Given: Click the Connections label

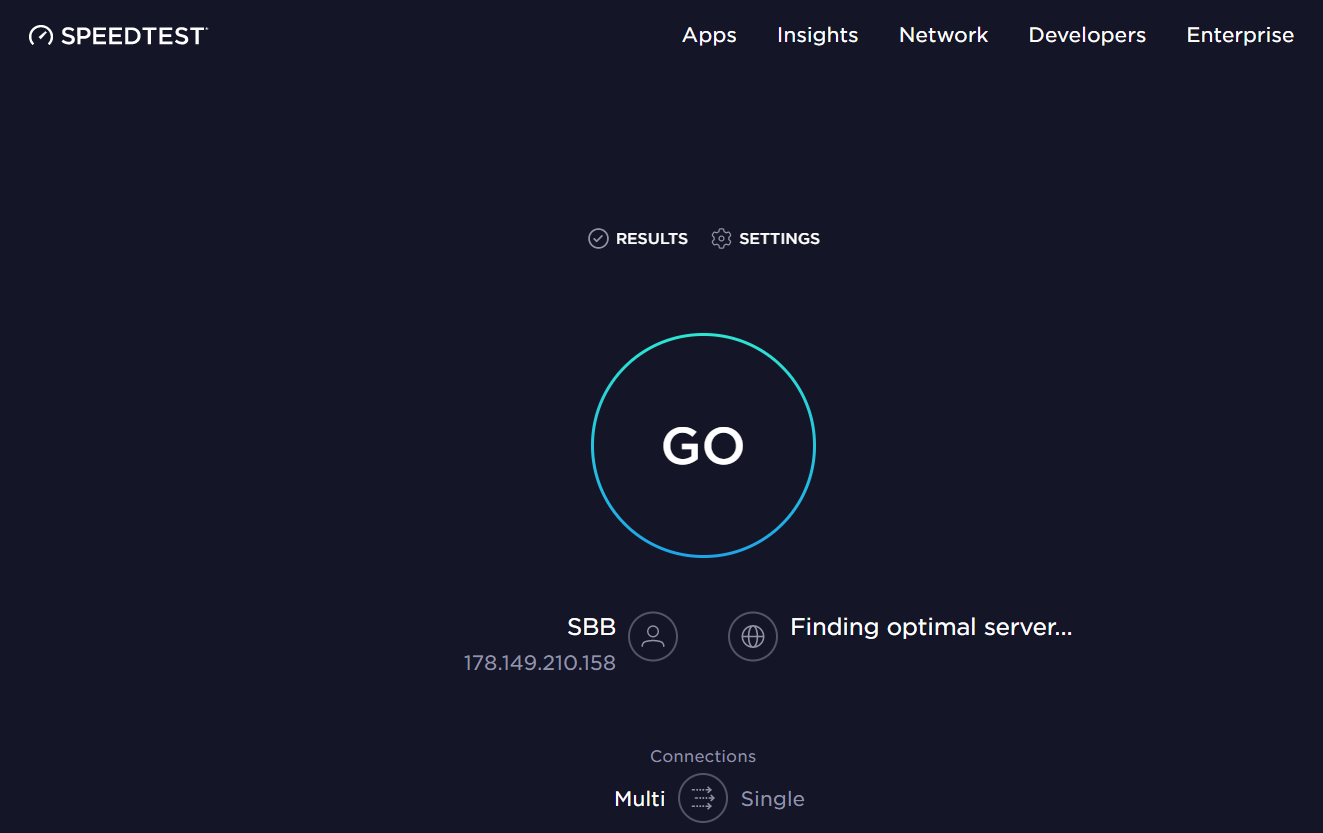Looking at the screenshot, I should (703, 756).
